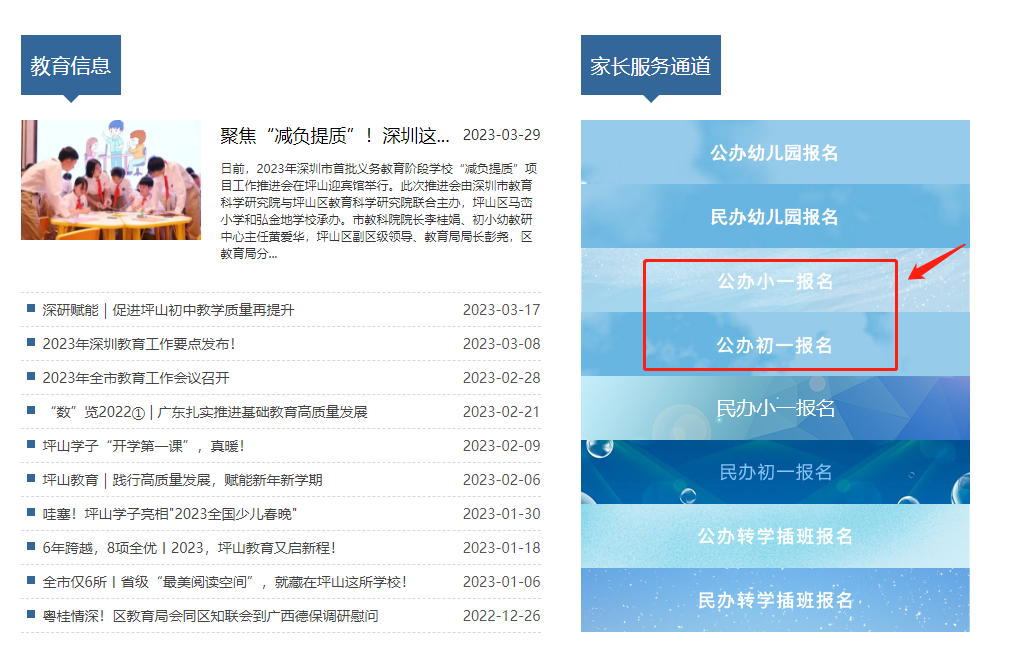Screen dimensions: 1013x654
Task: Open article 深研赋能｜促进坪山初中教学质量再提升
Action: (x=168, y=310)
